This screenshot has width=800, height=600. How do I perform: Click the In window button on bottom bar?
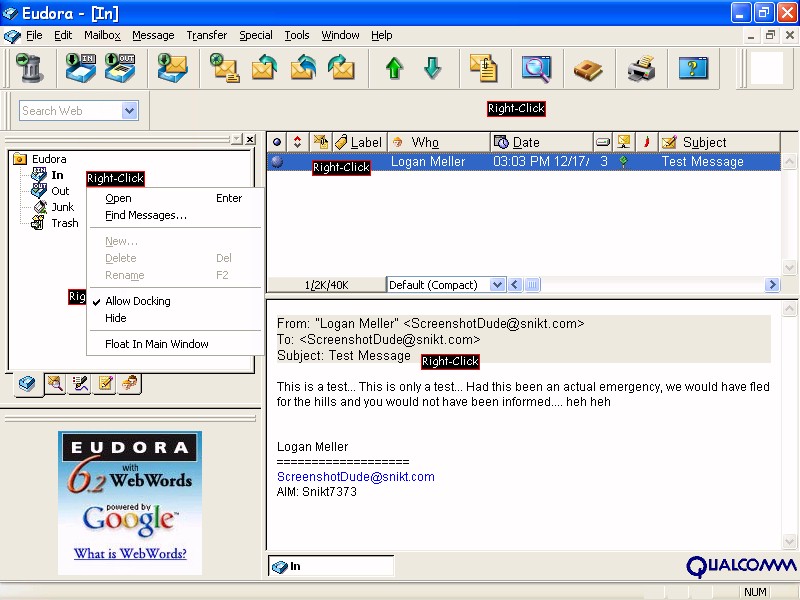click(x=331, y=566)
